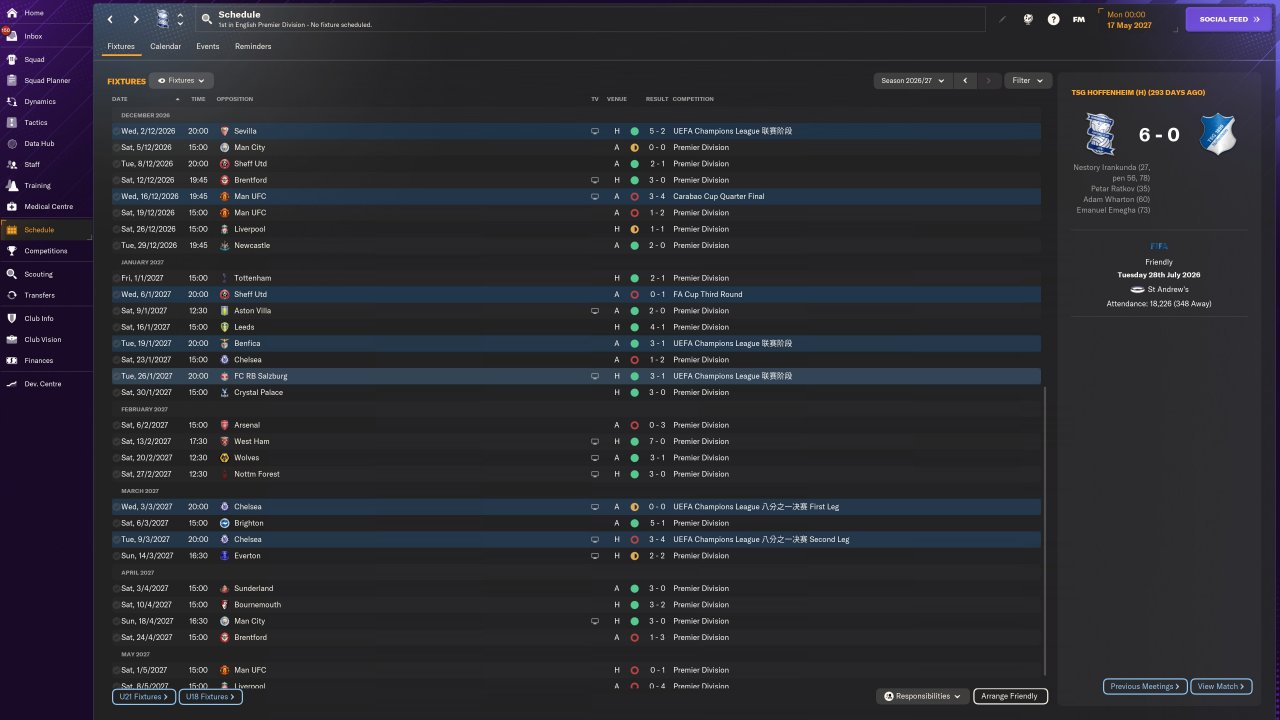
Task: Select the checkbox for the Tue 8/12/2026 fixture
Action: click(x=116, y=164)
